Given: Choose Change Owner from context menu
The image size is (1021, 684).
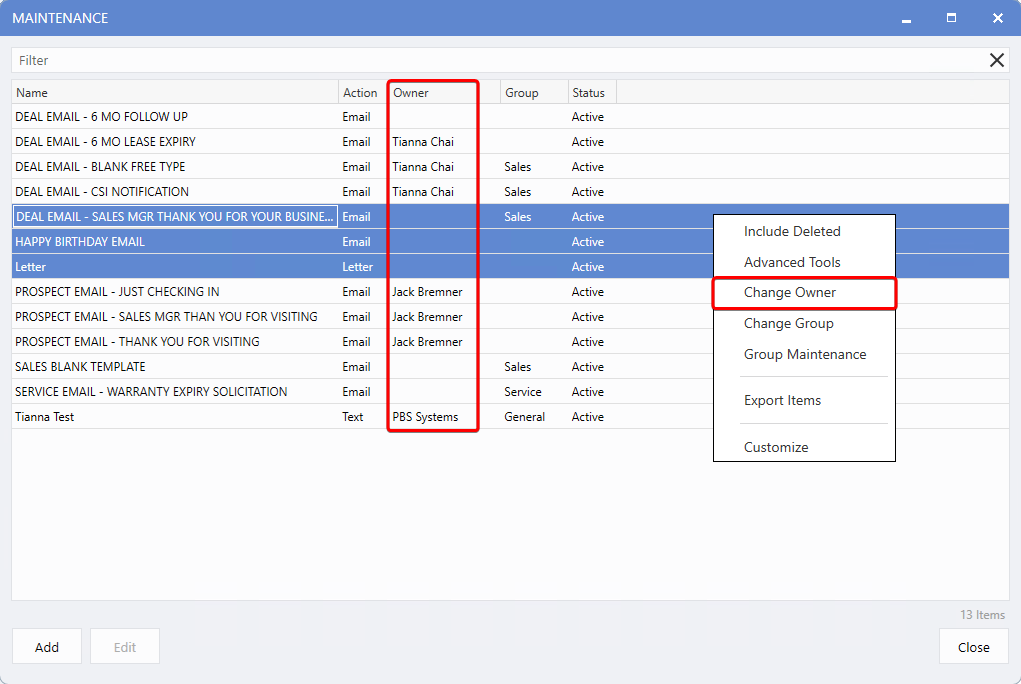Looking at the screenshot, I should point(790,293).
